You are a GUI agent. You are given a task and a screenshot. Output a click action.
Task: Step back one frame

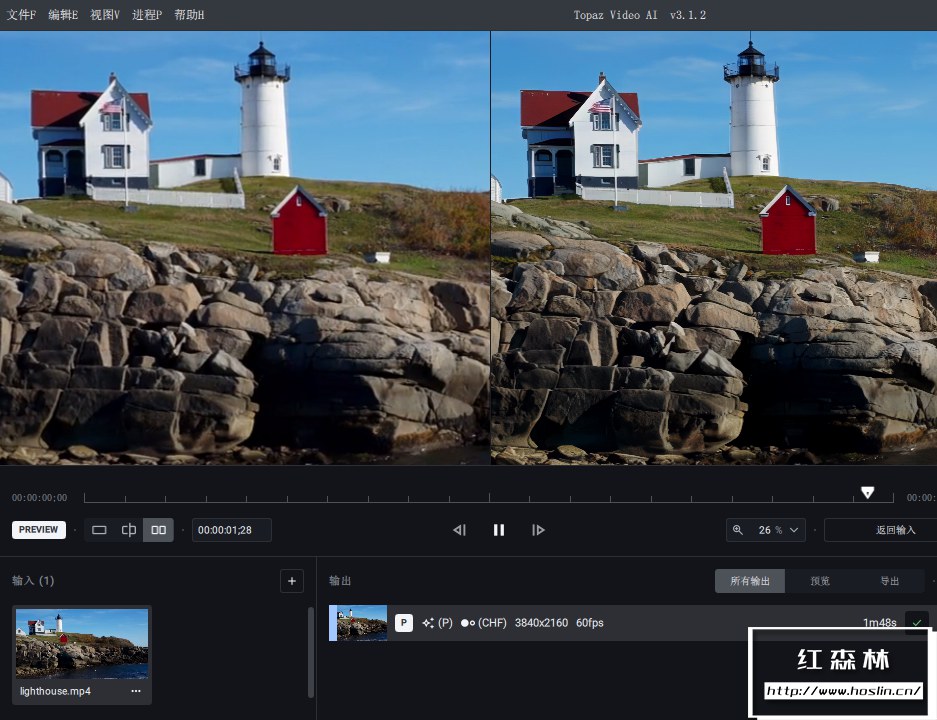(x=459, y=530)
